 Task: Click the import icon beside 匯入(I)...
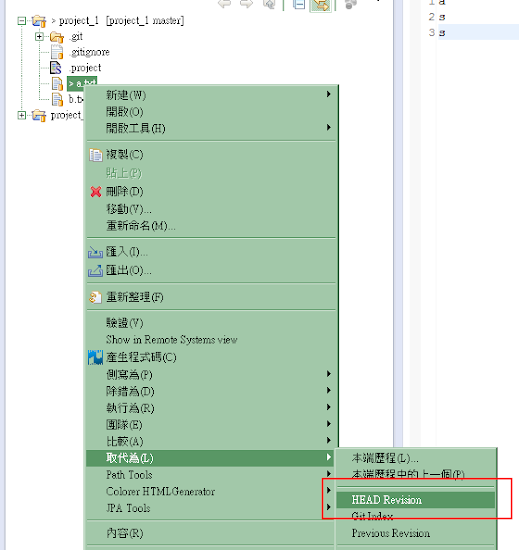pyautogui.click(x=95, y=252)
